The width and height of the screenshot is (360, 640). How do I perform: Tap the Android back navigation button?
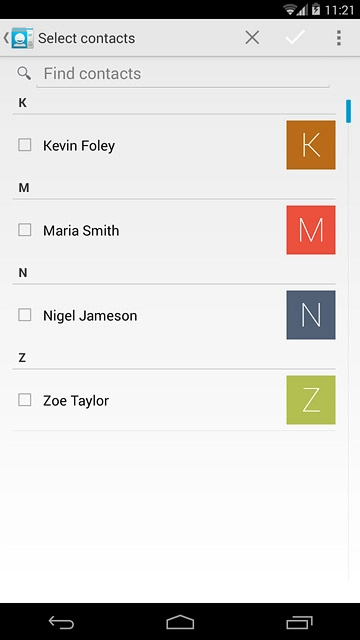tap(61, 622)
